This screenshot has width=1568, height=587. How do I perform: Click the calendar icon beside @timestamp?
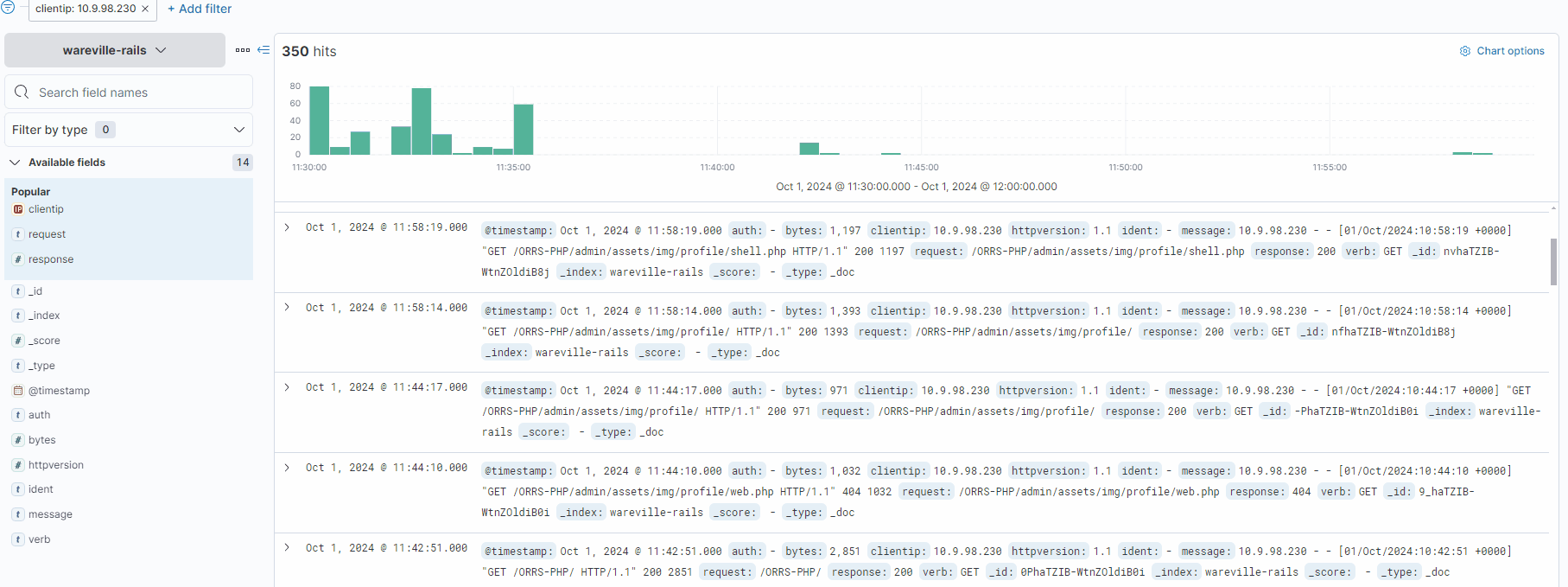point(18,391)
